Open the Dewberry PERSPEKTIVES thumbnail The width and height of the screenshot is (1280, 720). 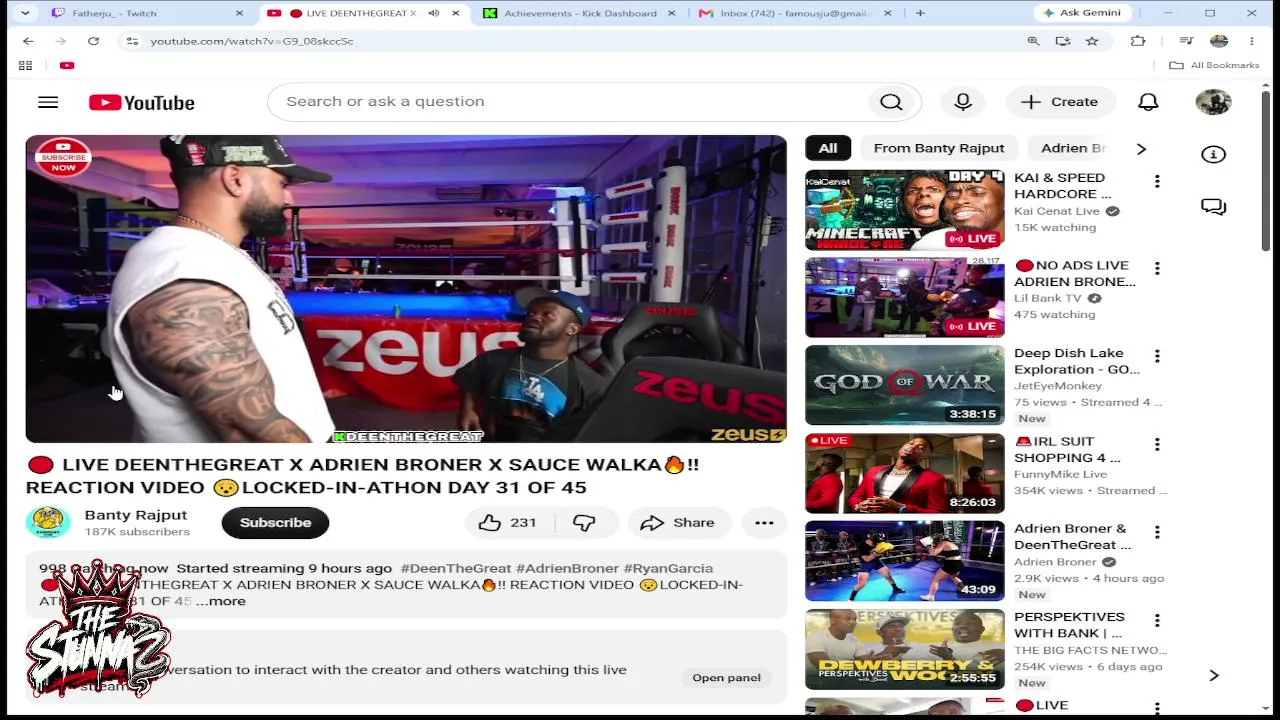[x=905, y=649]
